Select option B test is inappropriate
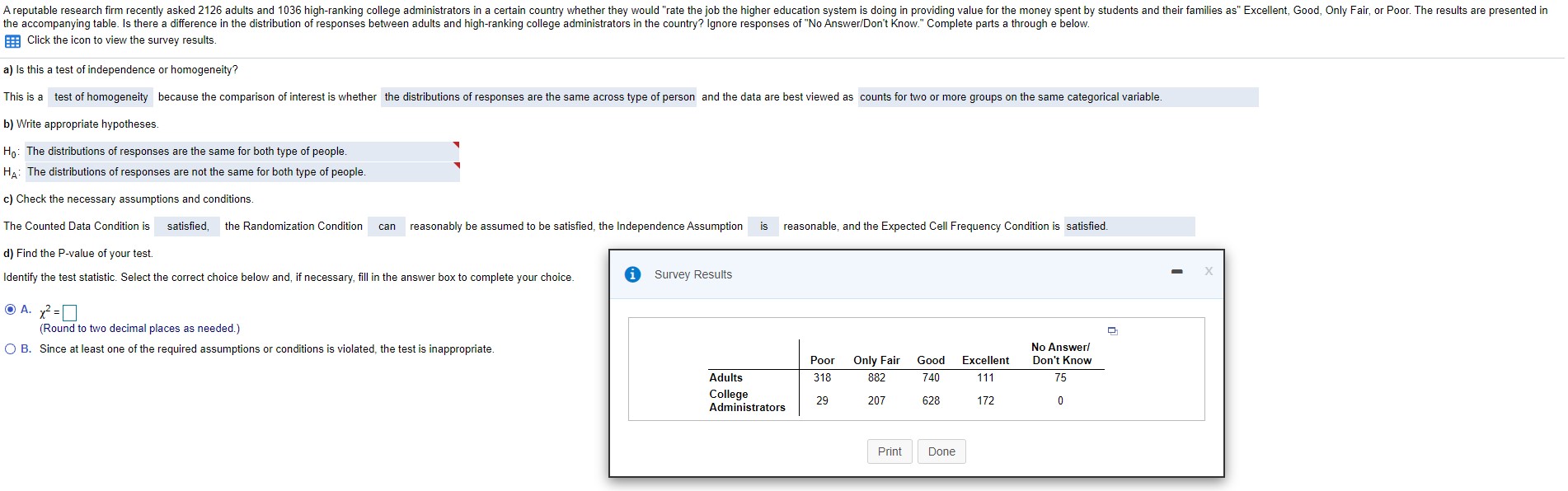1568x491 pixels. click(x=10, y=349)
